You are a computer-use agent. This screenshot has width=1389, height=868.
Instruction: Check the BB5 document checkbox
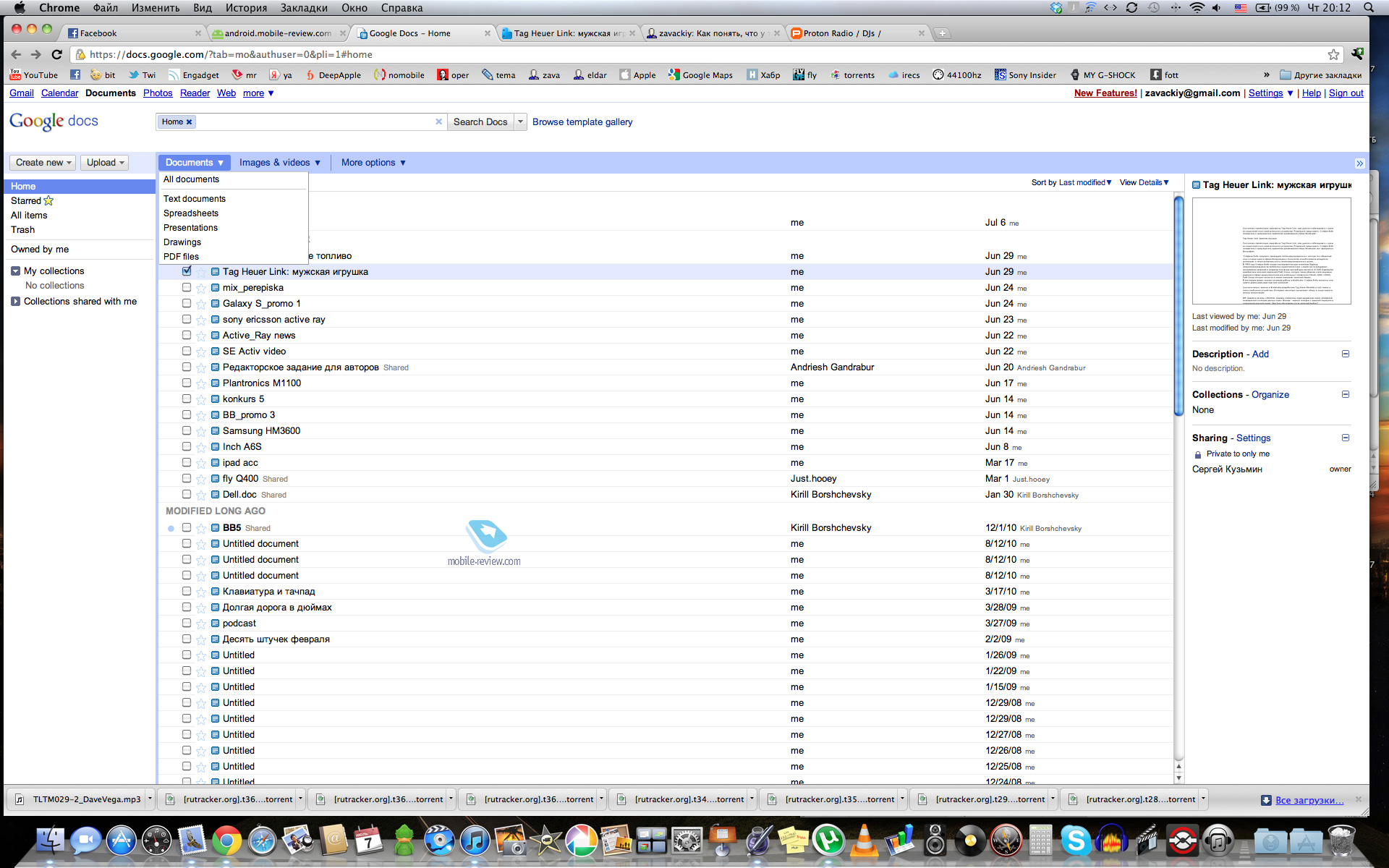[x=187, y=527]
